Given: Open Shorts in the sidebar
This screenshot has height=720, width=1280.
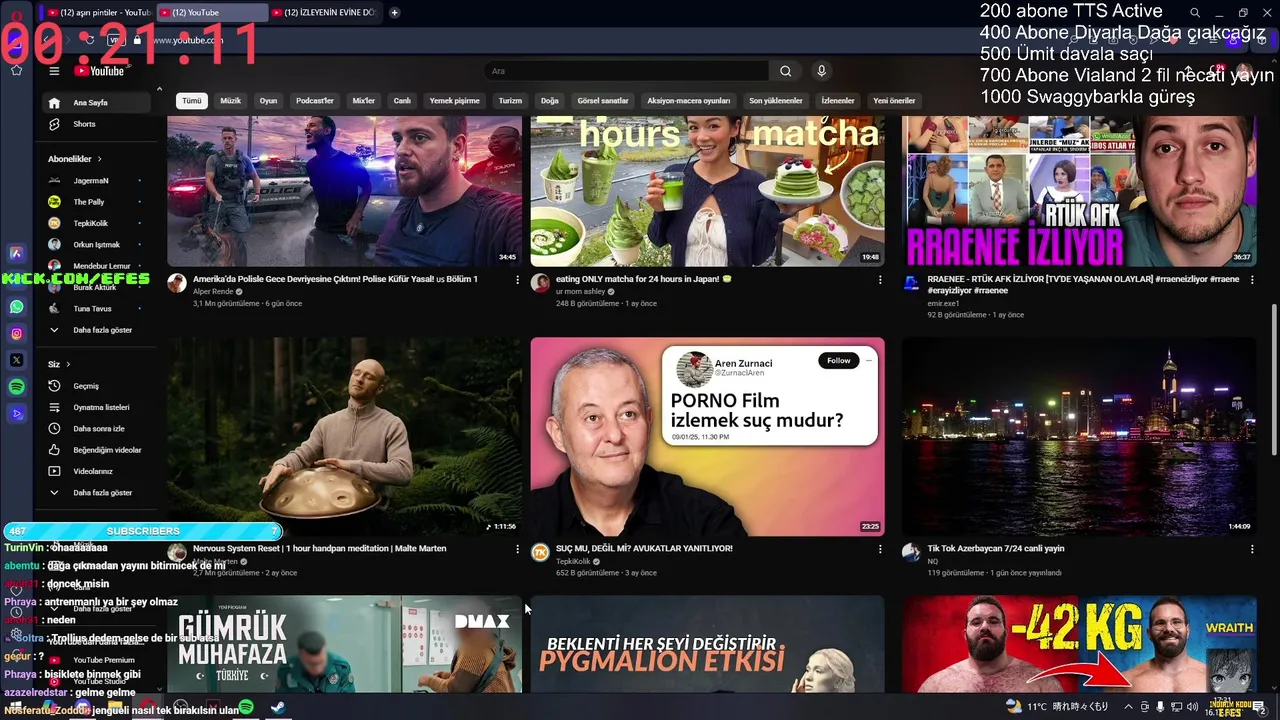Looking at the screenshot, I should [x=98, y=124].
